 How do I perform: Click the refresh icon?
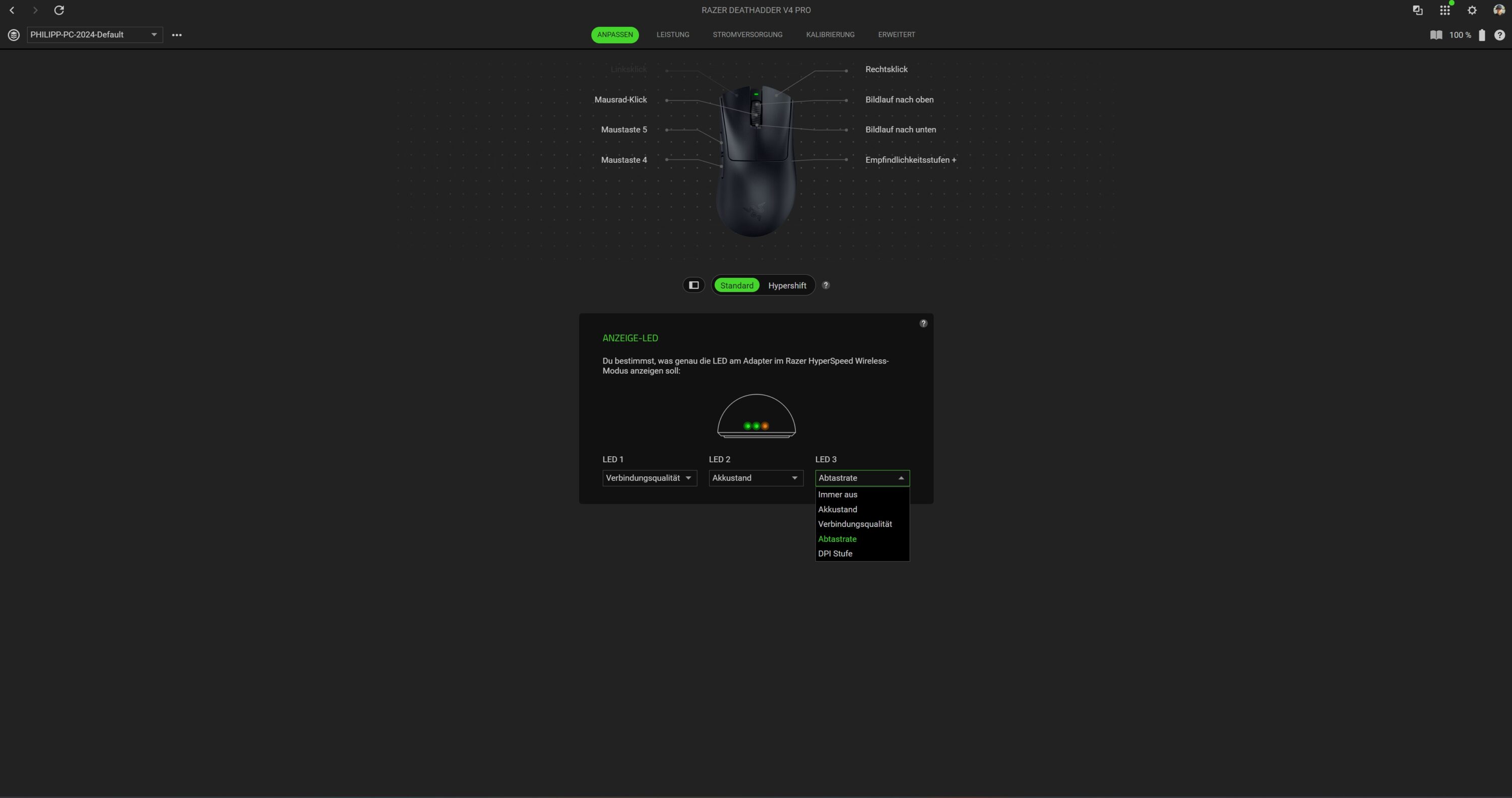click(58, 11)
